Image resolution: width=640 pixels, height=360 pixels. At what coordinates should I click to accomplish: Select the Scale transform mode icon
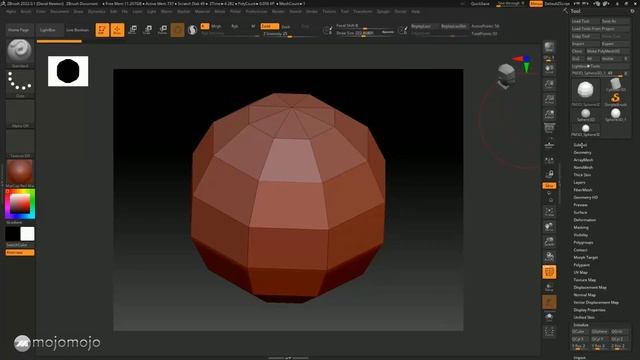click(x=148, y=30)
